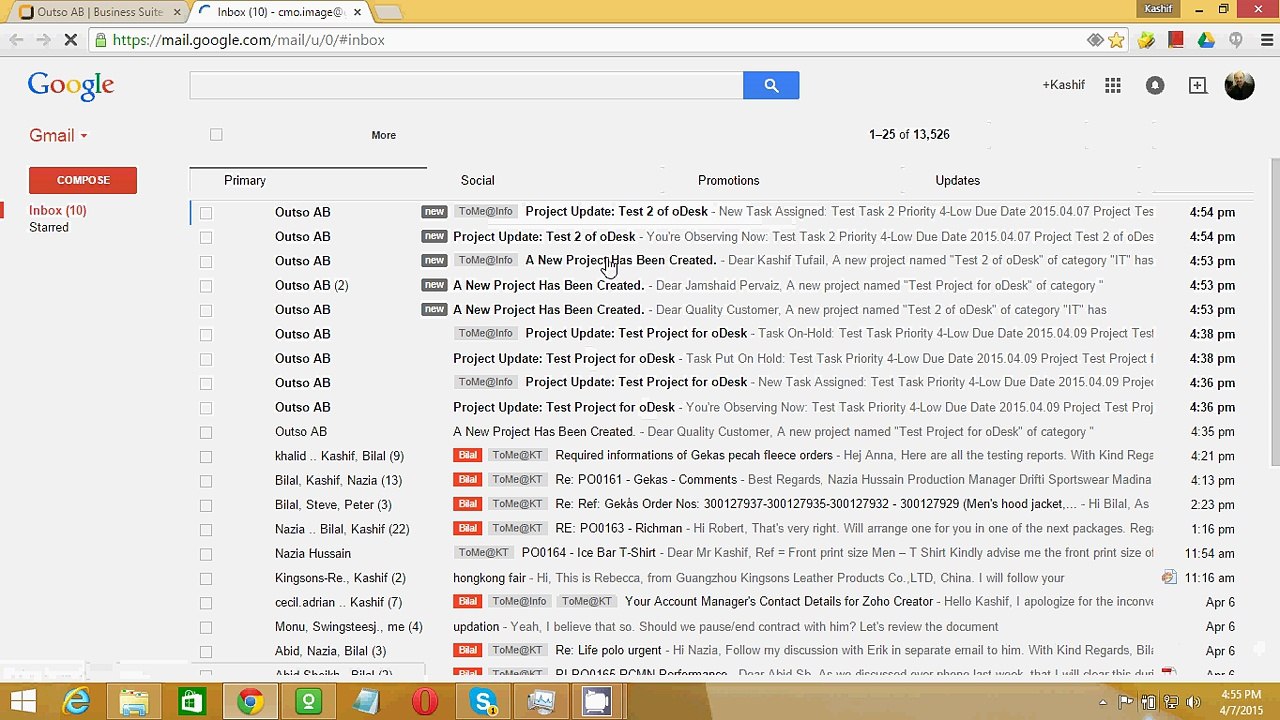Click the Kashif Chrome profile button
Image resolution: width=1280 pixels, height=720 pixels.
[x=1158, y=9]
